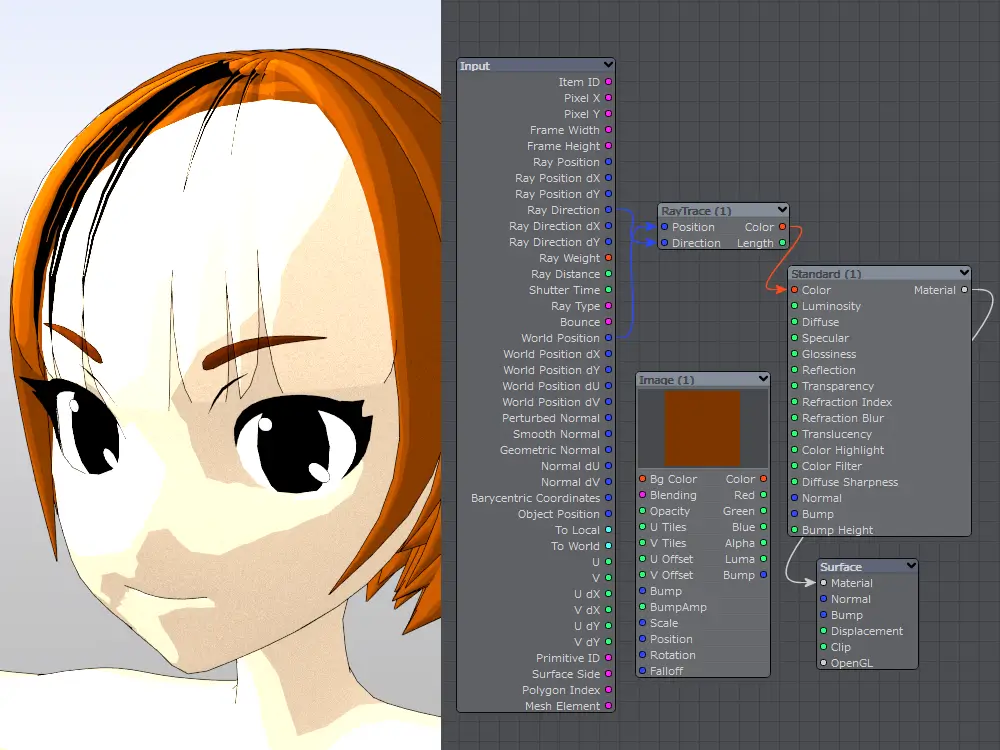Screen dimensions: 1000x750
Task: Toggle the Surface node header arrow
Action: coord(911,567)
